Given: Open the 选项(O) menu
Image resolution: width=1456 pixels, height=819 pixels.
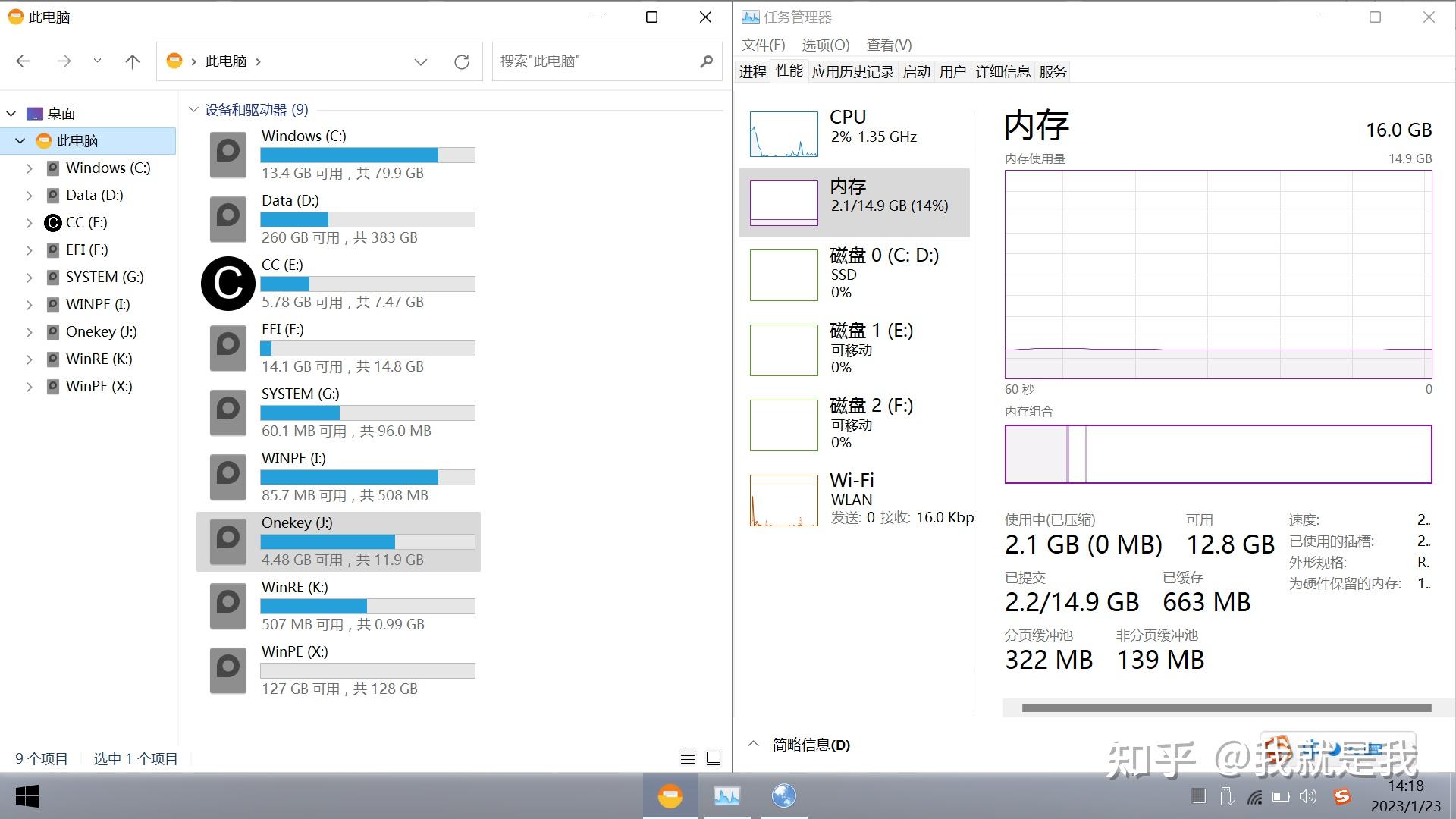Looking at the screenshot, I should point(825,45).
